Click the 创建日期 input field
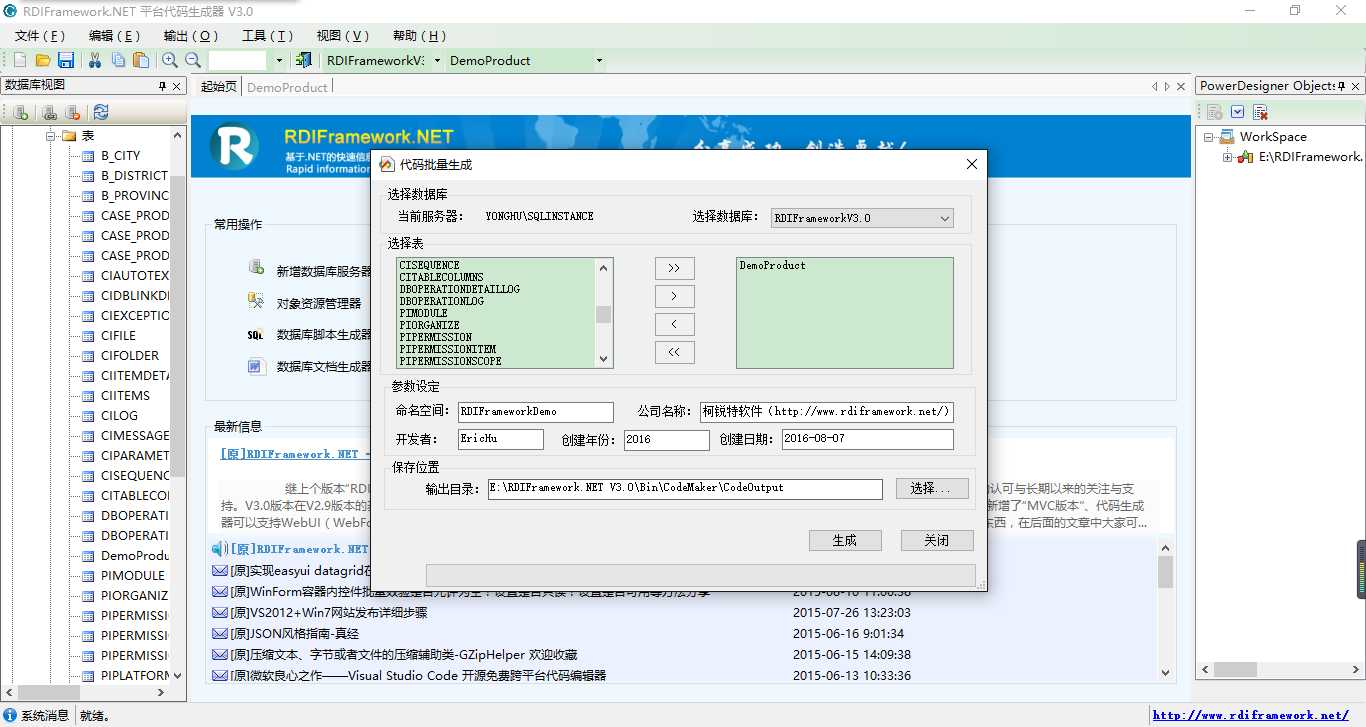 pos(867,439)
